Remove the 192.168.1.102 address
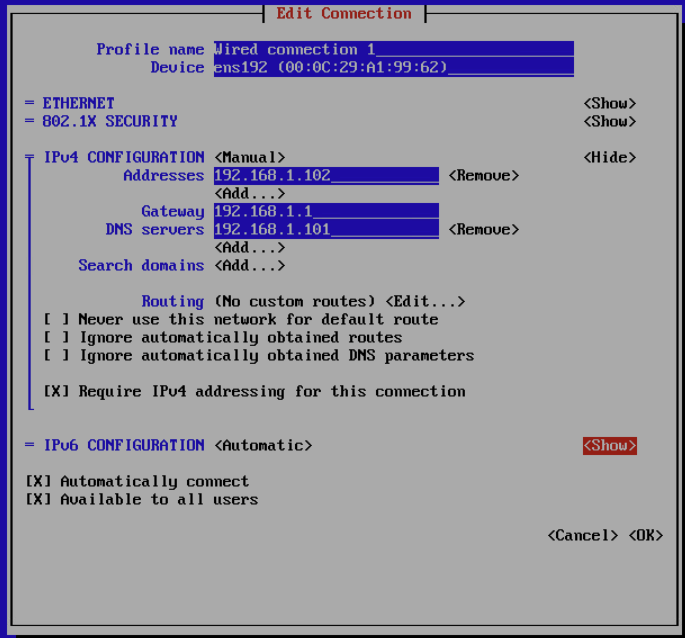685x638 pixels. [x=484, y=176]
